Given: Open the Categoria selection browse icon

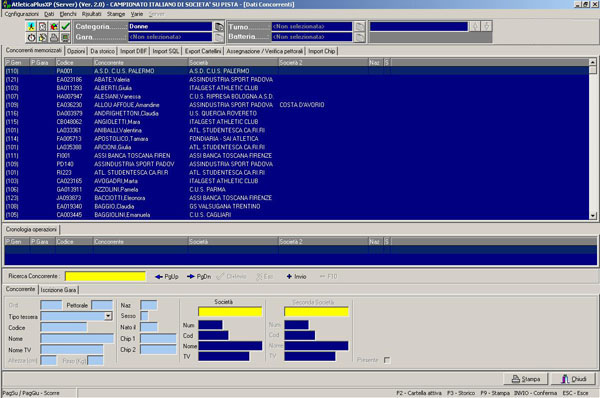Looking at the screenshot, I should coord(218,26).
